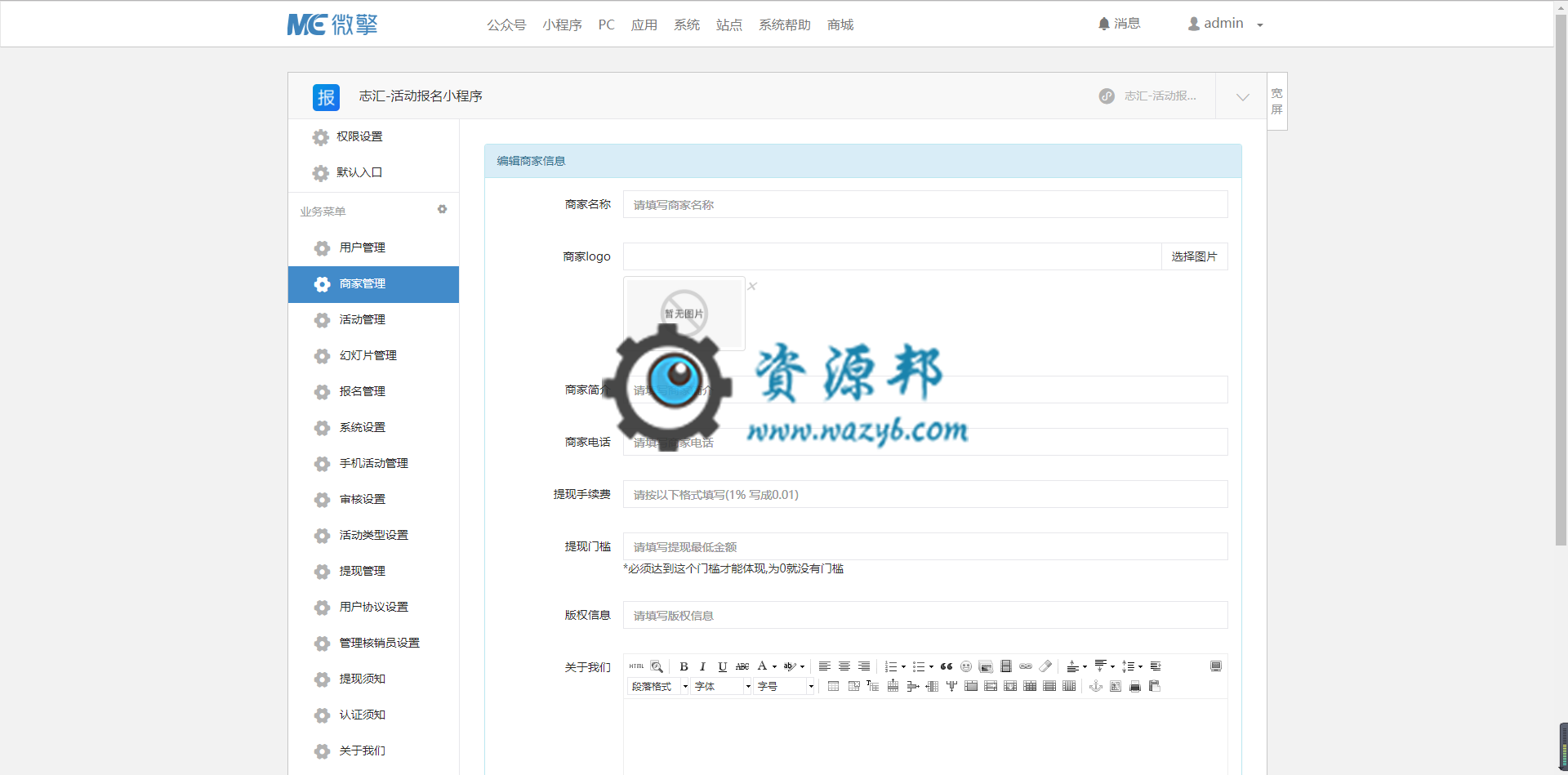Open 系统帮助 top menu
The height and width of the screenshot is (775, 1568).
785,24
